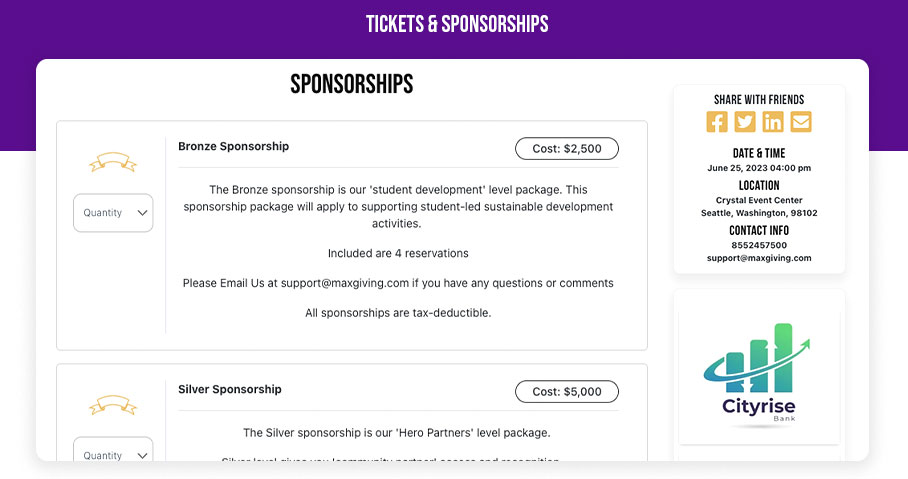Share event on LinkedIn icon
This screenshot has width=908, height=479.
click(773, 122)
